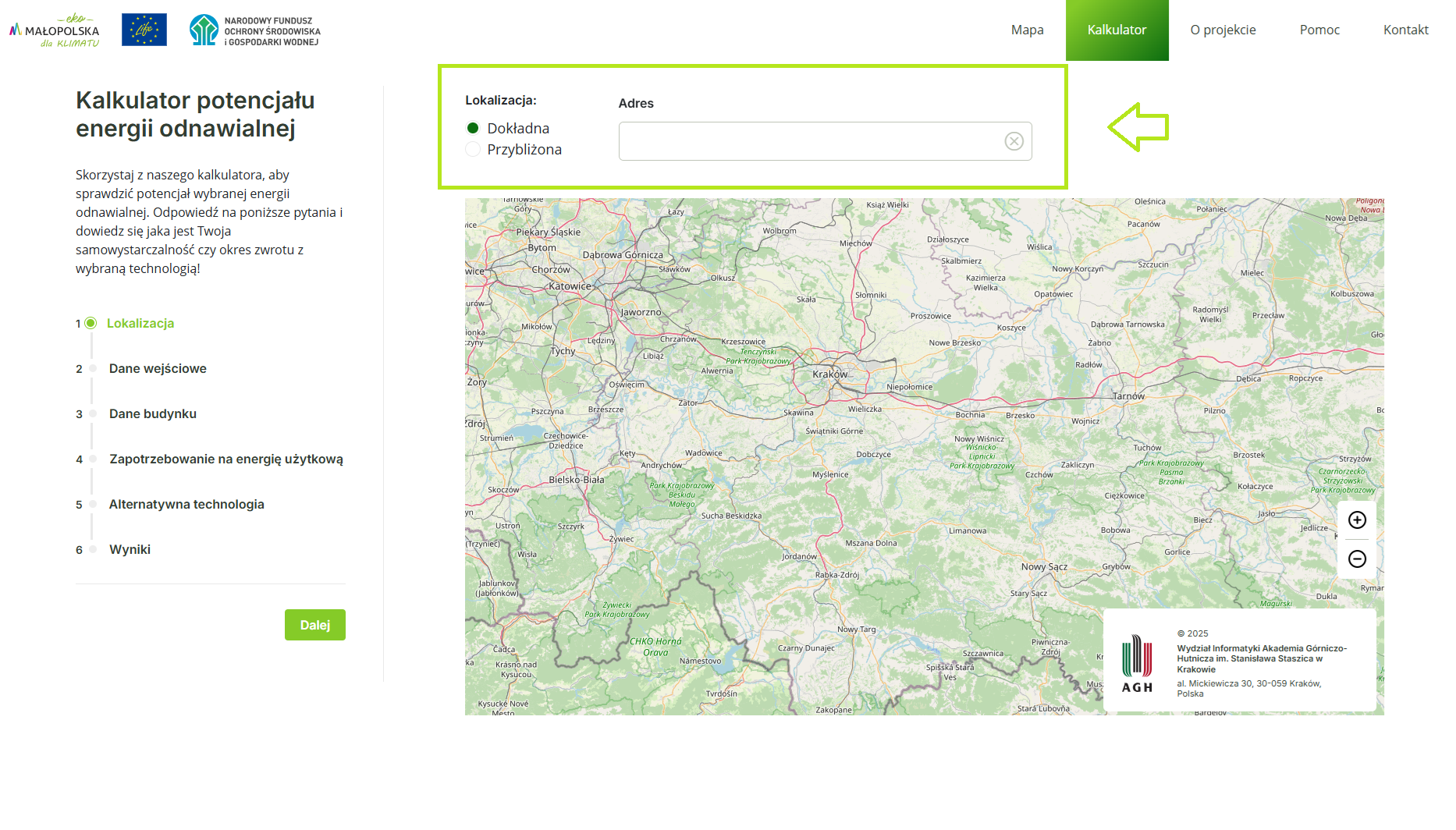Image resolution: width=1456 pixels, height=830 pixels.
Task: Clear the address field with the X icon
Action: [x=1014, y=141]
